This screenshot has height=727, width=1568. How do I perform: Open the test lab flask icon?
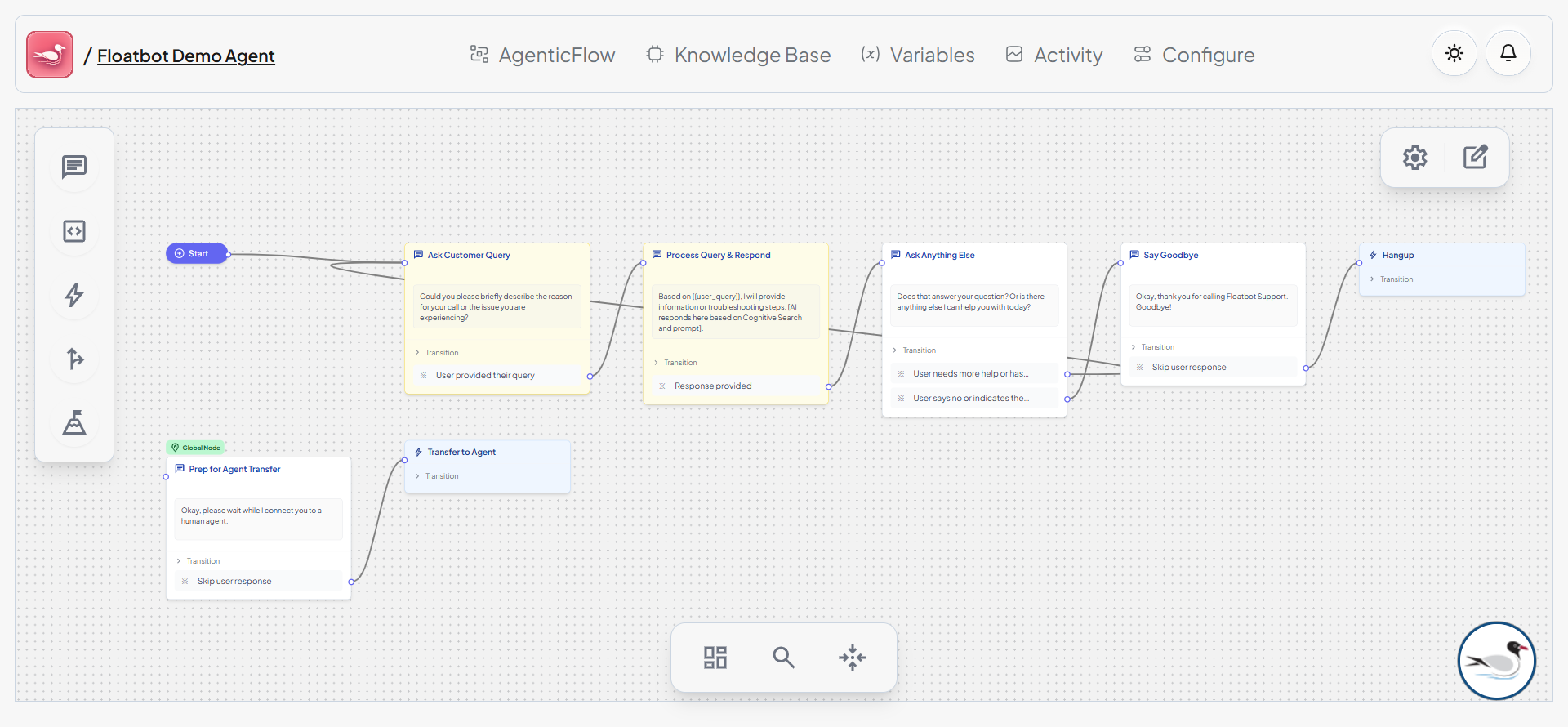tap(74, 422)
